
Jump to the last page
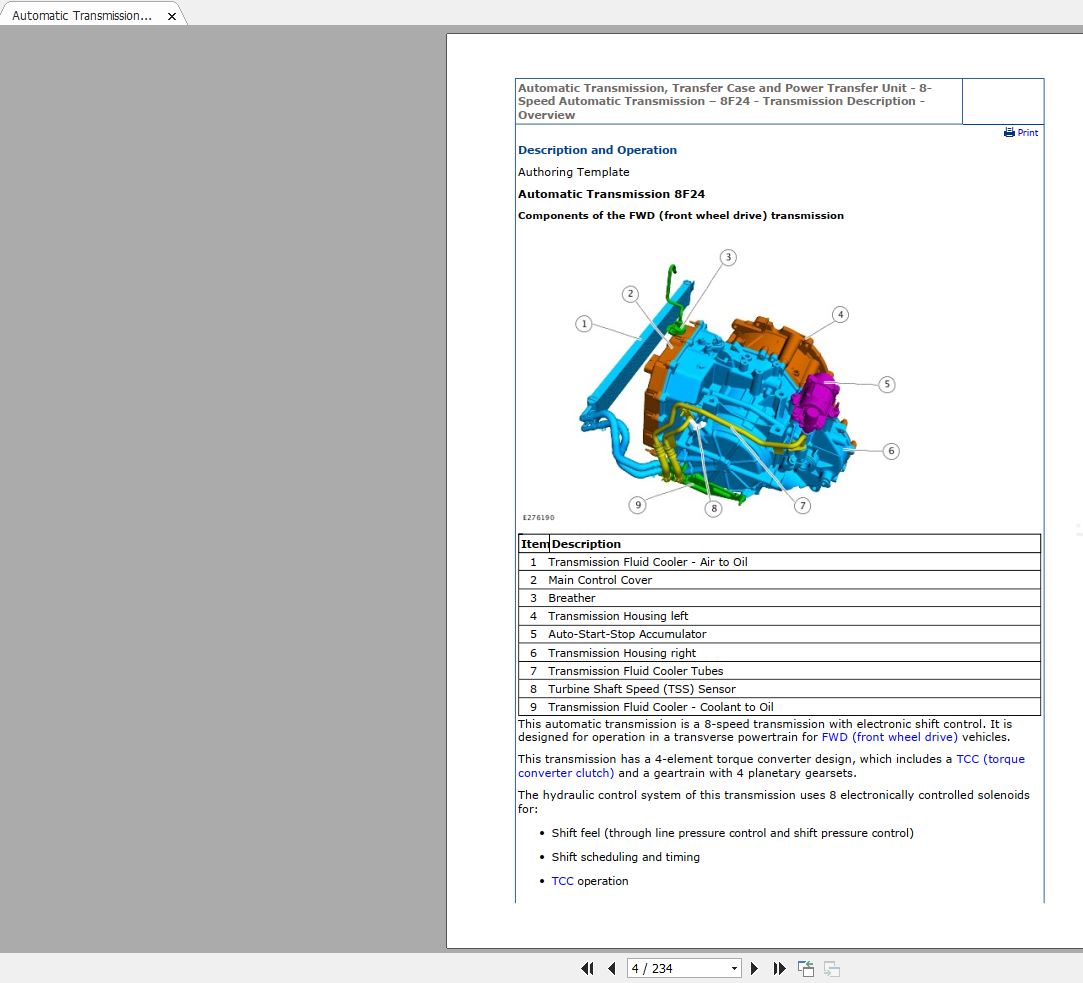tap(779, 968)
